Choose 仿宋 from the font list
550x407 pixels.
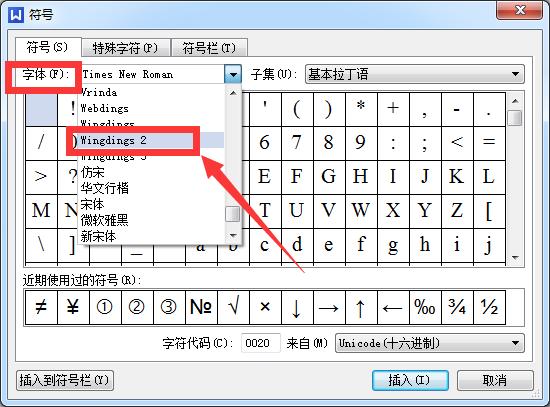click(x=151, y=172)
